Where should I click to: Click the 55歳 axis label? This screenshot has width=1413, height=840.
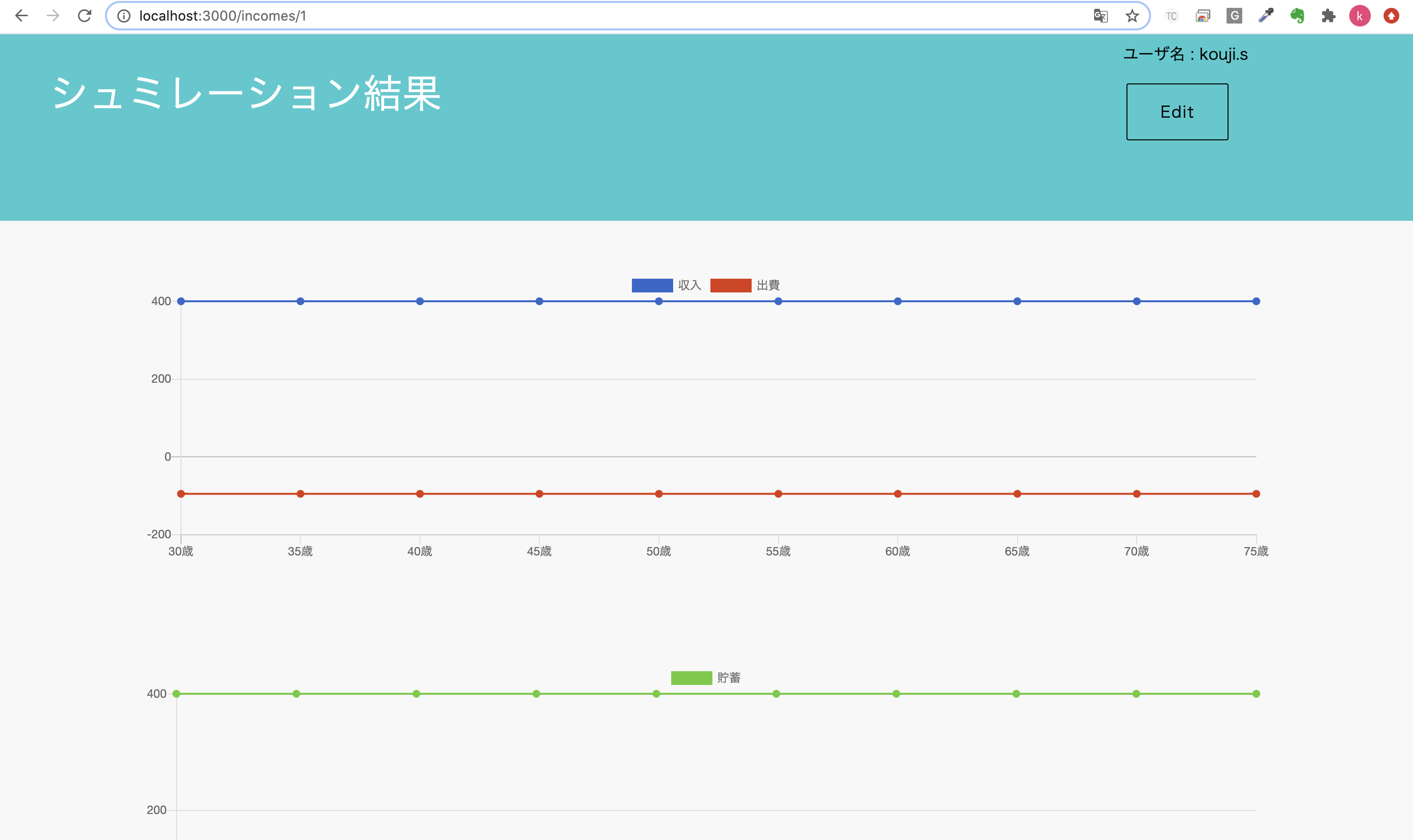[x=778, y=551]
